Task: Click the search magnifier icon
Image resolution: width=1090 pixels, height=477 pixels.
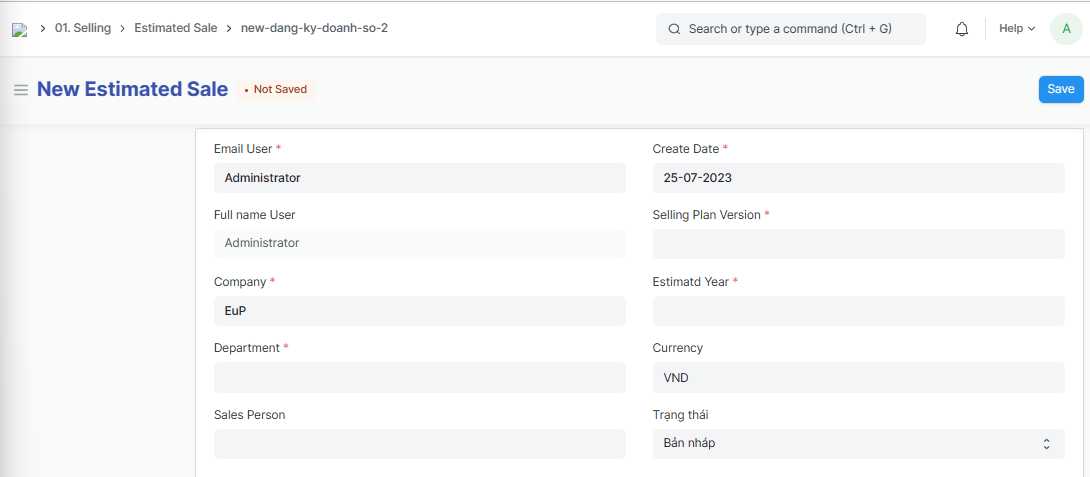Action: point(674,29)
